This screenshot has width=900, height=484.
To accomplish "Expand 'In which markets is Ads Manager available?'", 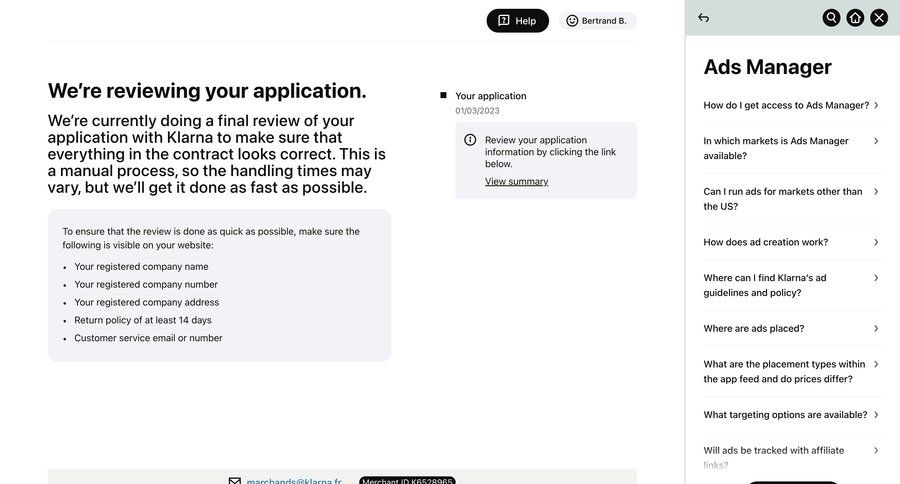I will pyautogui.click(x=790, y=148).
